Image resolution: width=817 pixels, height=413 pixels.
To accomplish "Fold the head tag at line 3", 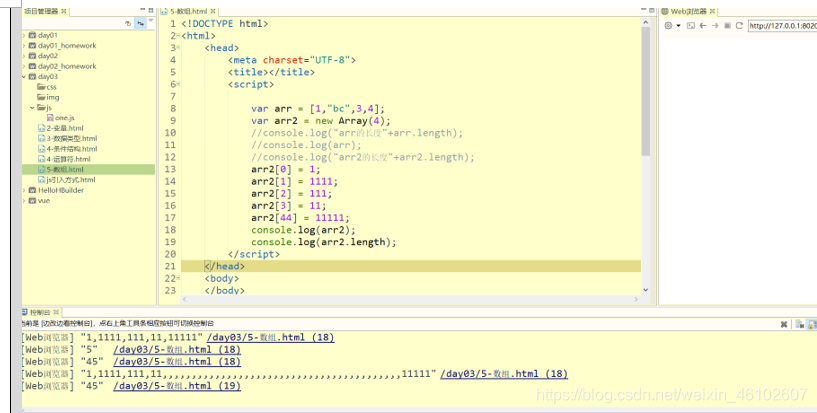I will click(x=178, y=47).
